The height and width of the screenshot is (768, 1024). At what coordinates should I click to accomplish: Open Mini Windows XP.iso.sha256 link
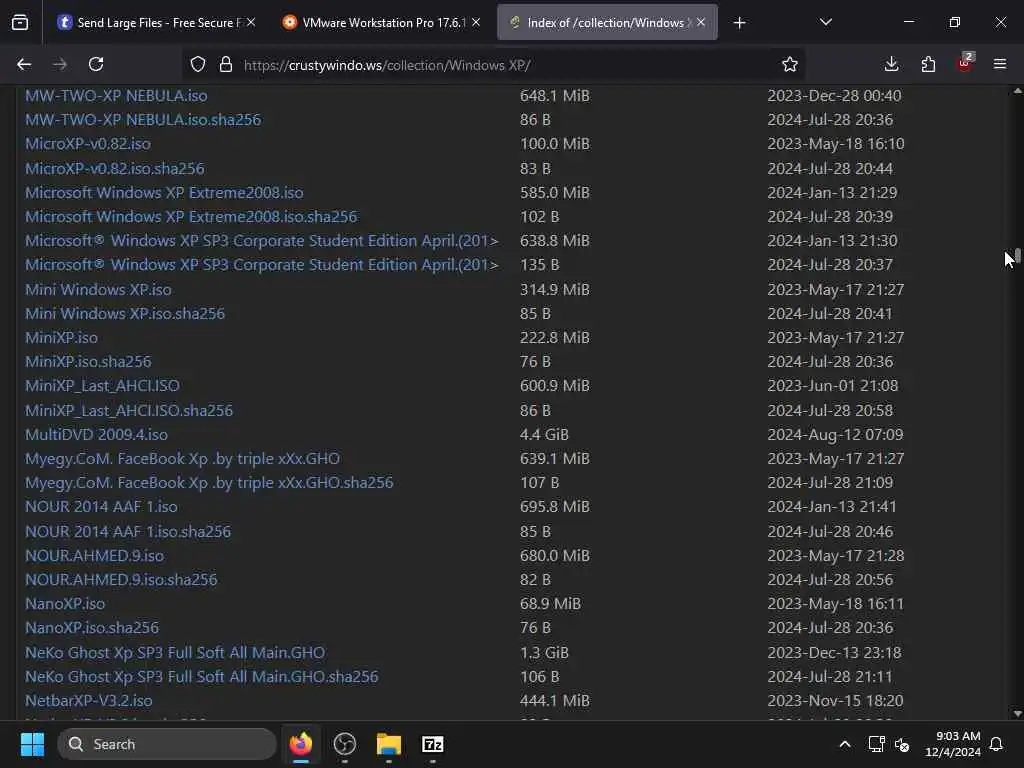click(x=125, y=313)
